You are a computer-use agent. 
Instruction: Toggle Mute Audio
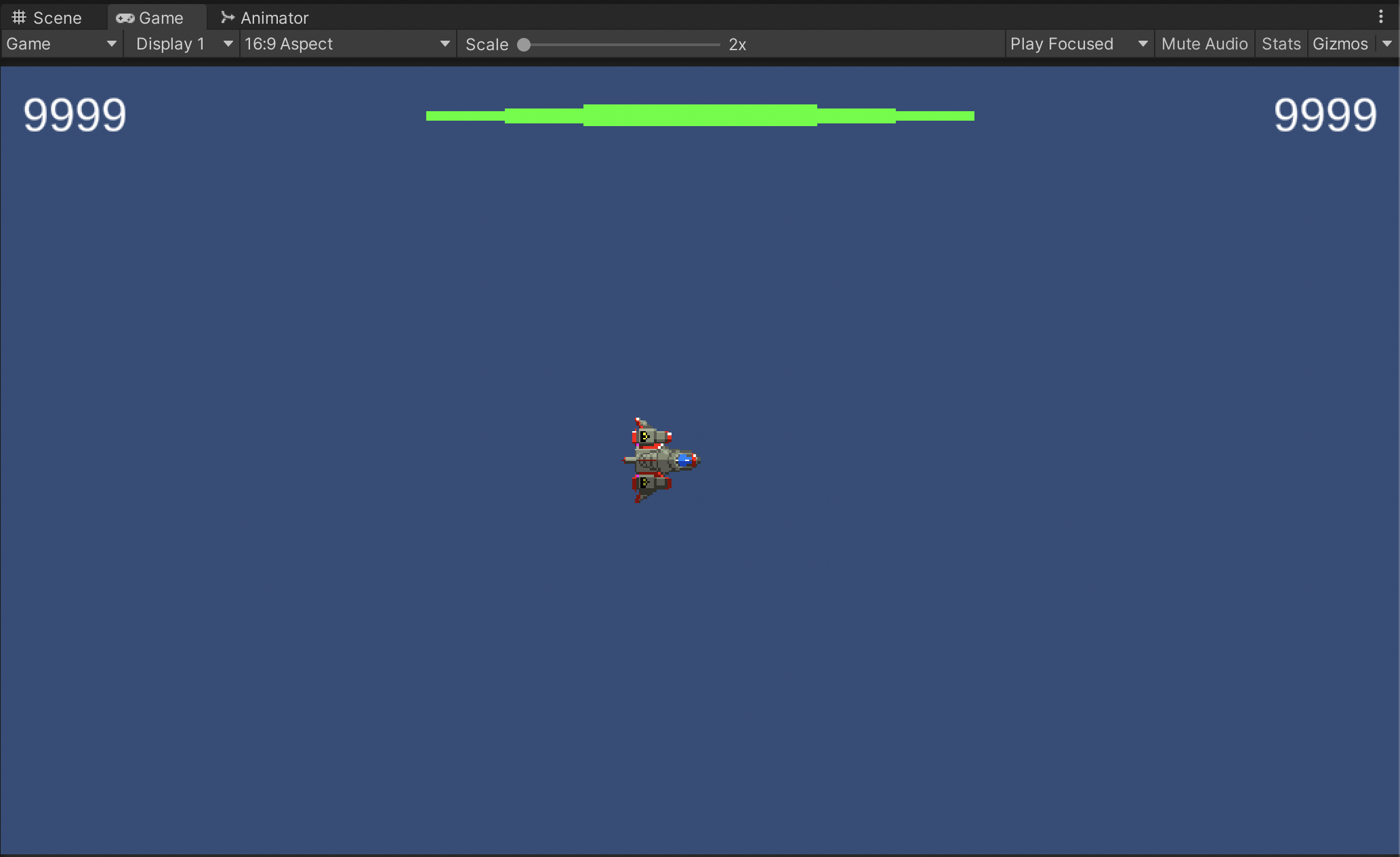[1204, 44]
